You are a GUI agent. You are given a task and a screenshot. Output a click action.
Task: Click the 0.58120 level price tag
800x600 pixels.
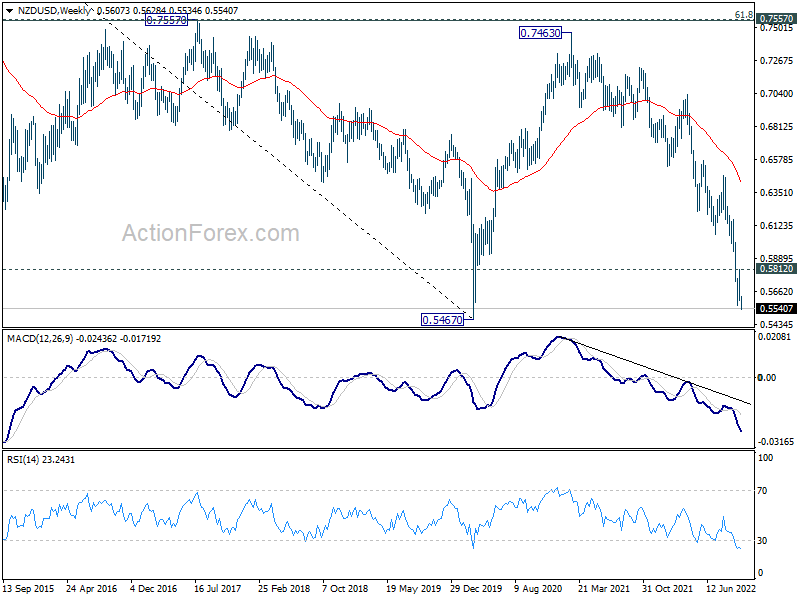[x=777, y=269]
